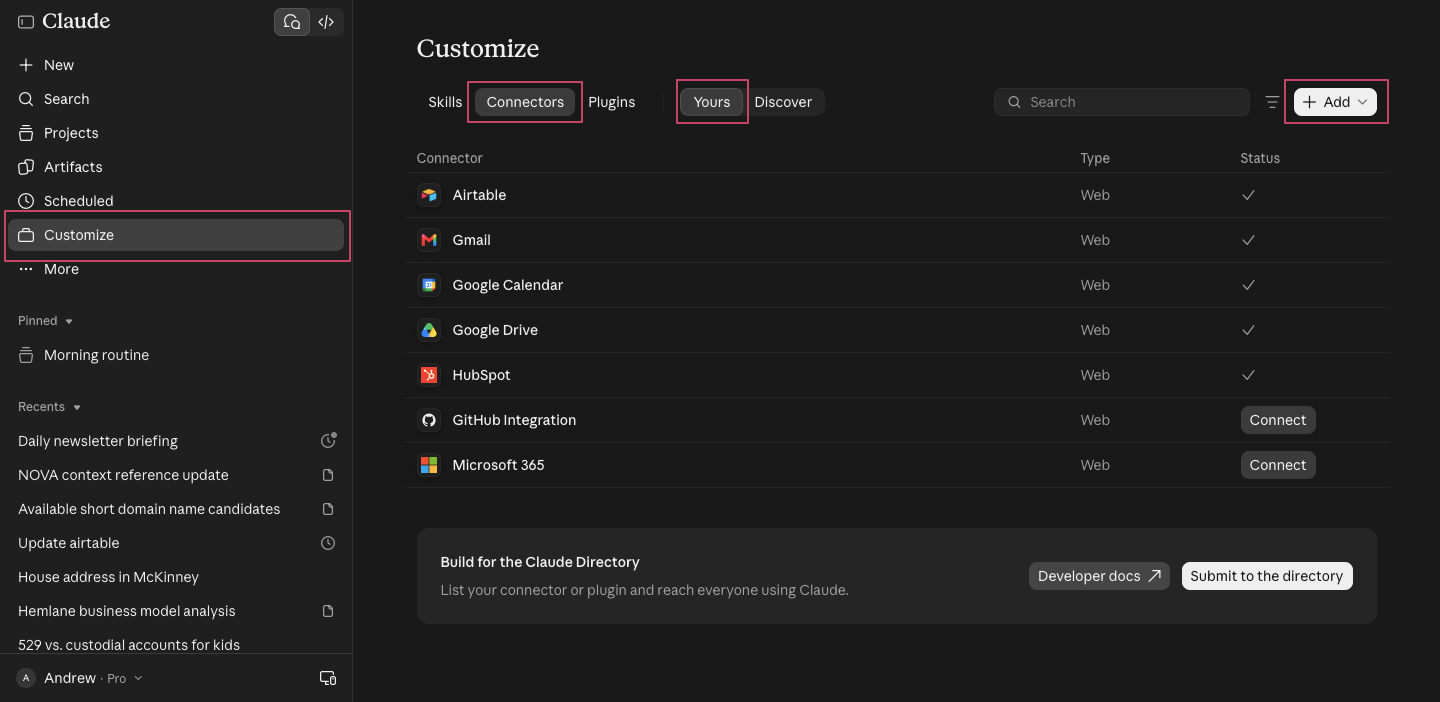The image size is (1440, 702).
Task: Open Scheduled in the sidebar
Action: pyautogui.click(x=176, y=201)
